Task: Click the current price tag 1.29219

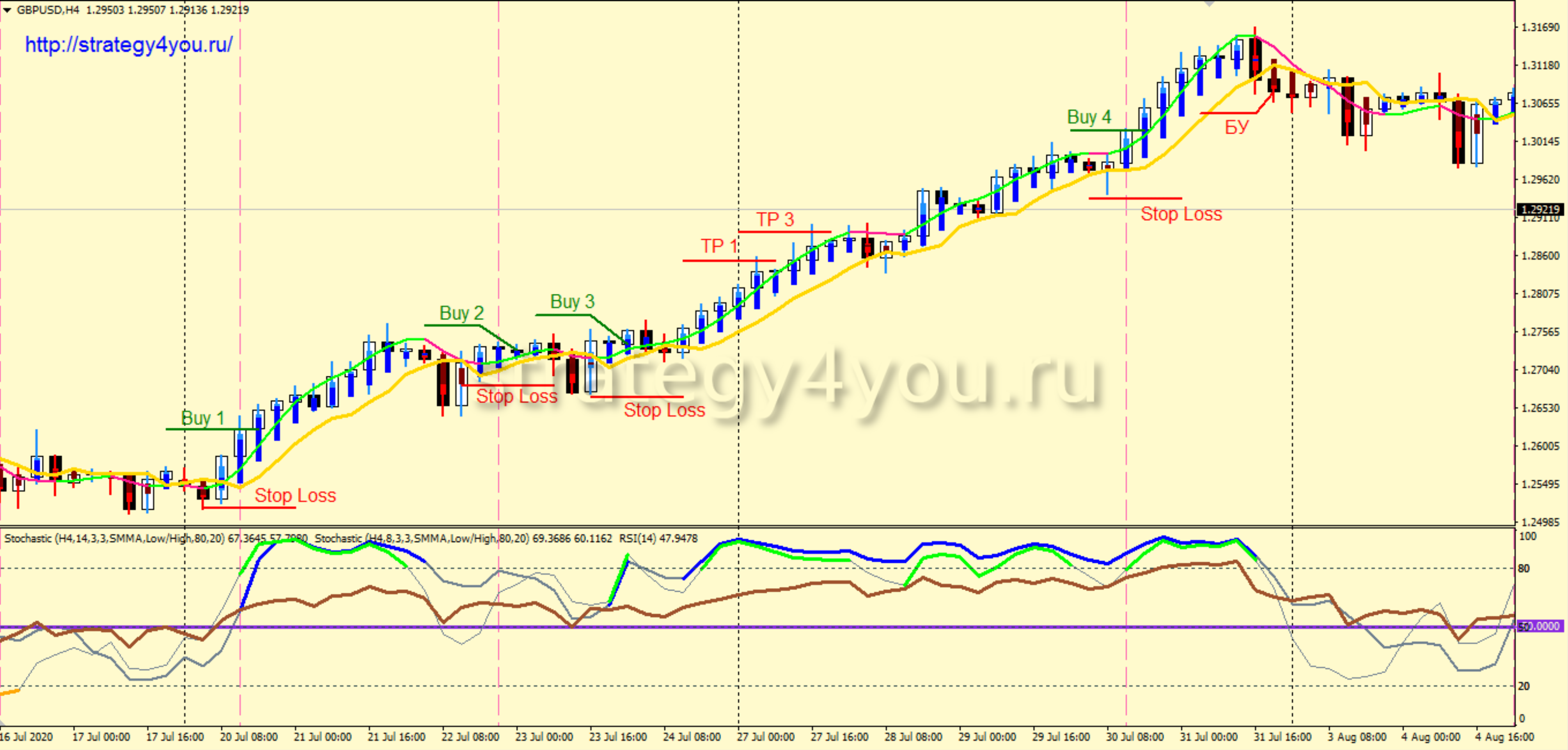Action: 1540,210
